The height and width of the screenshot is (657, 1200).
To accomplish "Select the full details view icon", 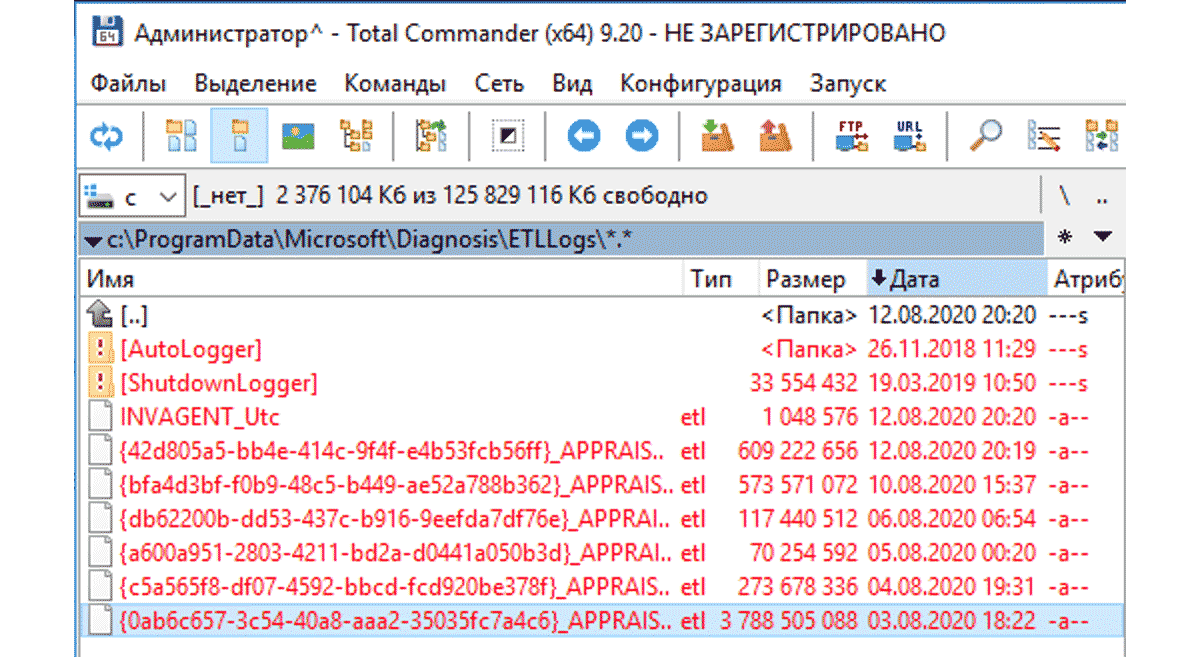I will (x=239, y=135).
